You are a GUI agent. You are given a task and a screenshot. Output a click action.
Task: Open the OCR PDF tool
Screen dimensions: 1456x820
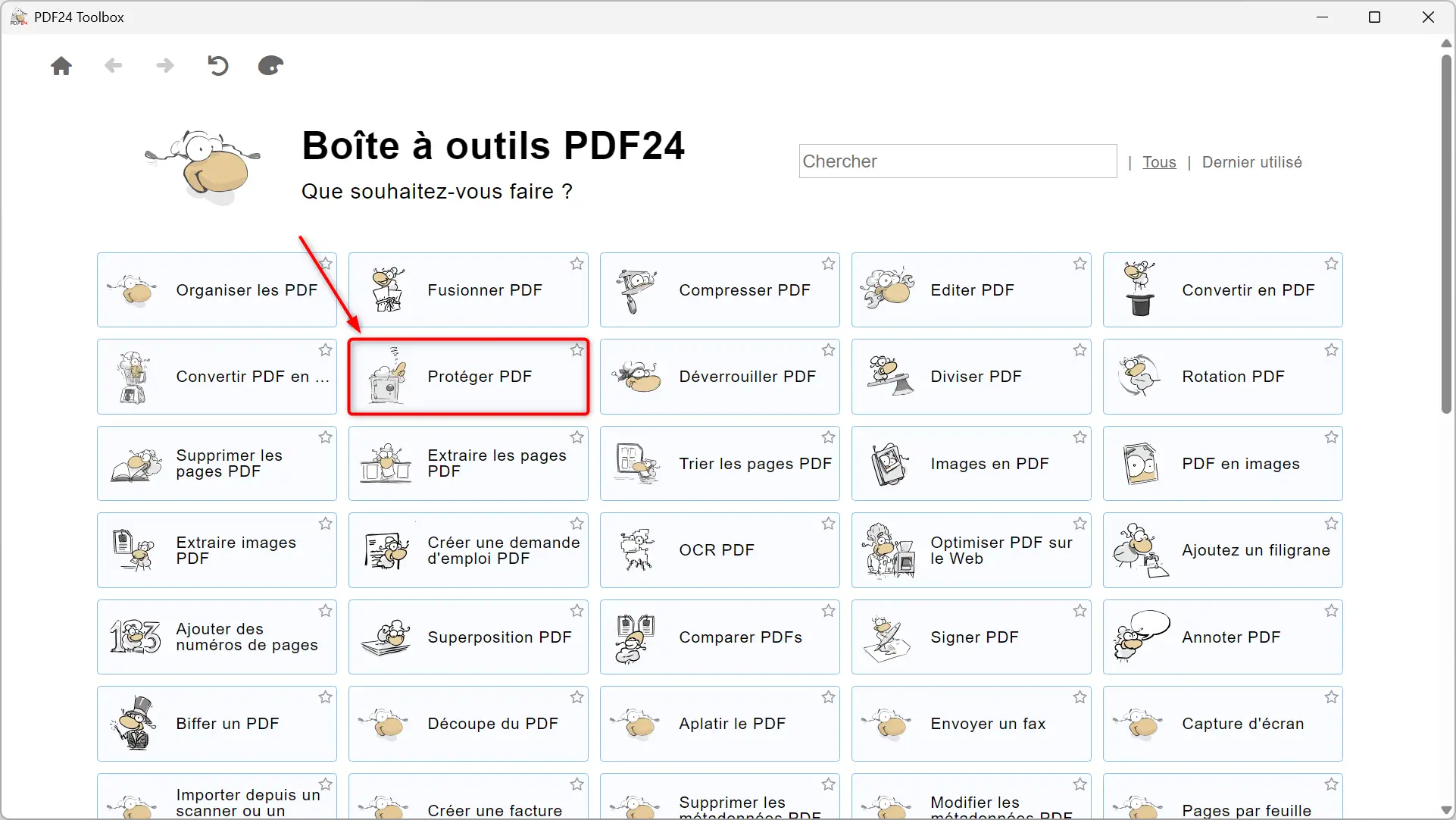pos(720,550)
